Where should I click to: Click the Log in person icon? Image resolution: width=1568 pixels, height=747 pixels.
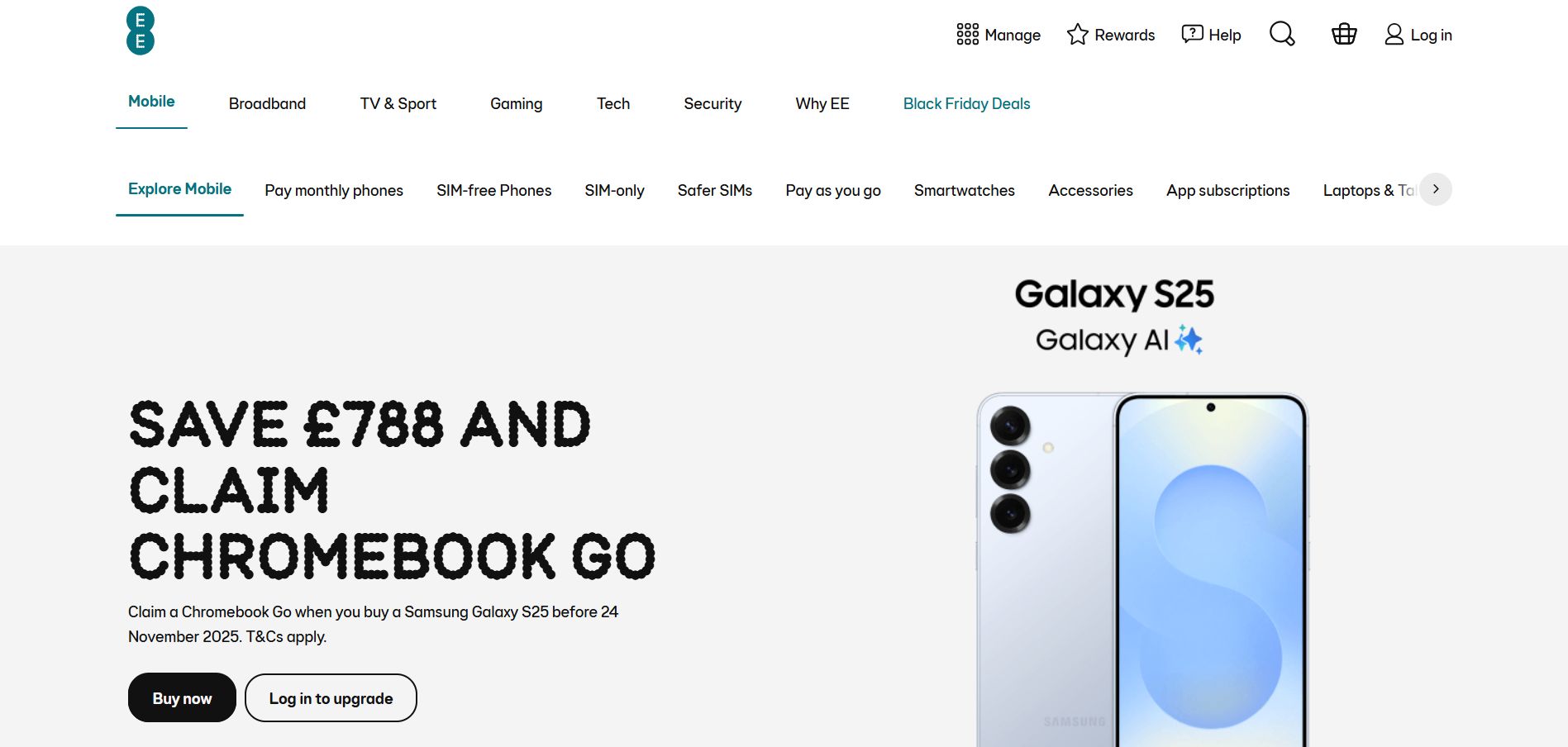point(1394,35)
